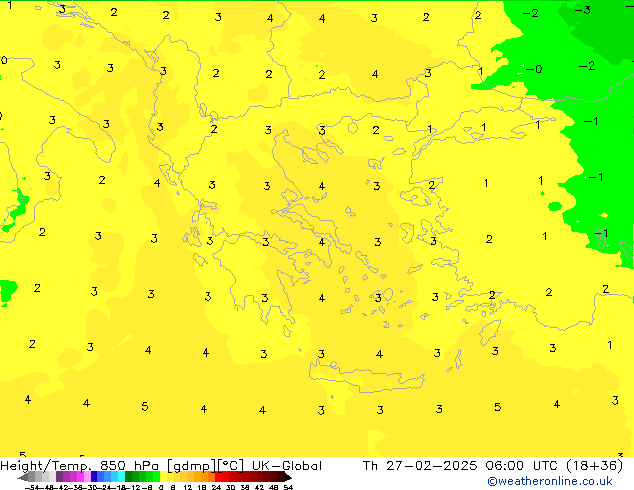The image size is (634, 490).
Task: Click the left arrow end of the color scale
Action: [x=23, y=477]
